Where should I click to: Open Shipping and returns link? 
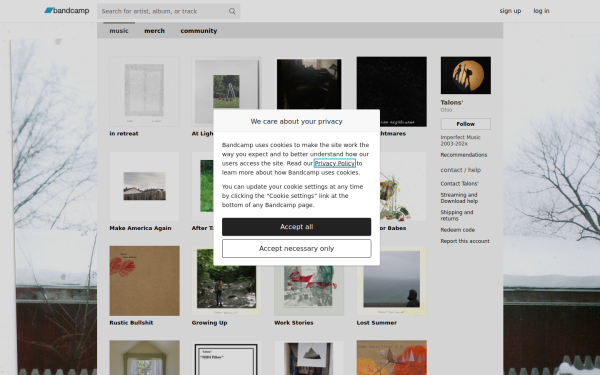click(x=457, y=215)
